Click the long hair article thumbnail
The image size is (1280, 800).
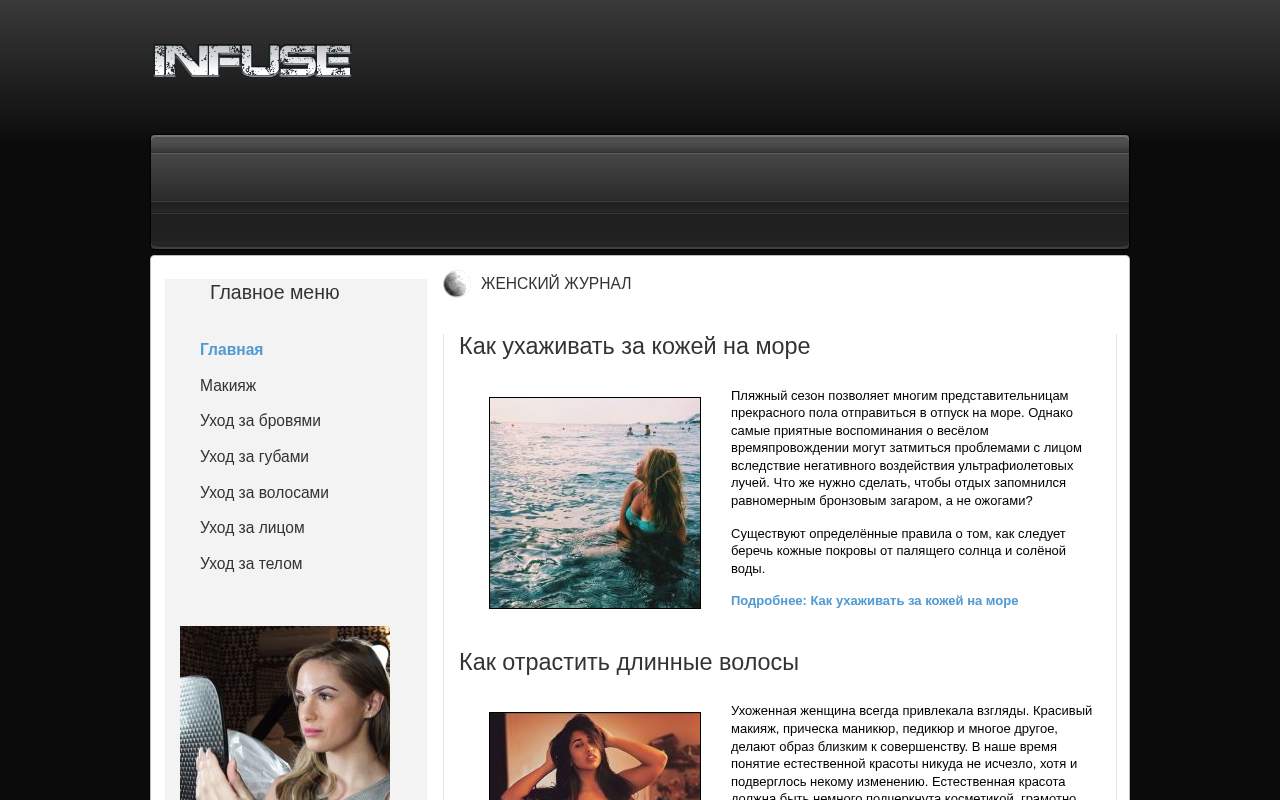click(595, 756)
